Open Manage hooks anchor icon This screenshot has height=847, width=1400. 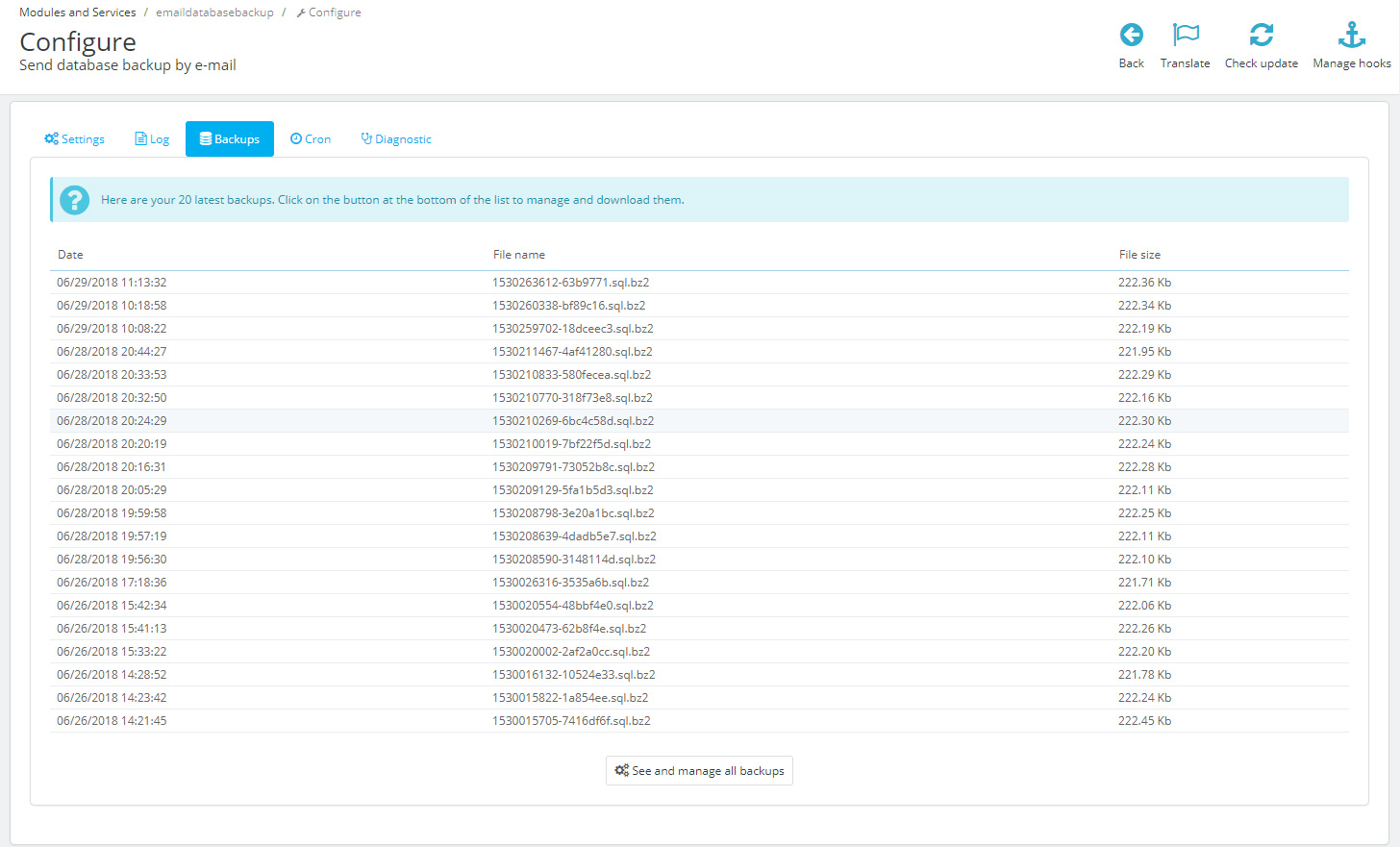click(x=1351, y=36)
